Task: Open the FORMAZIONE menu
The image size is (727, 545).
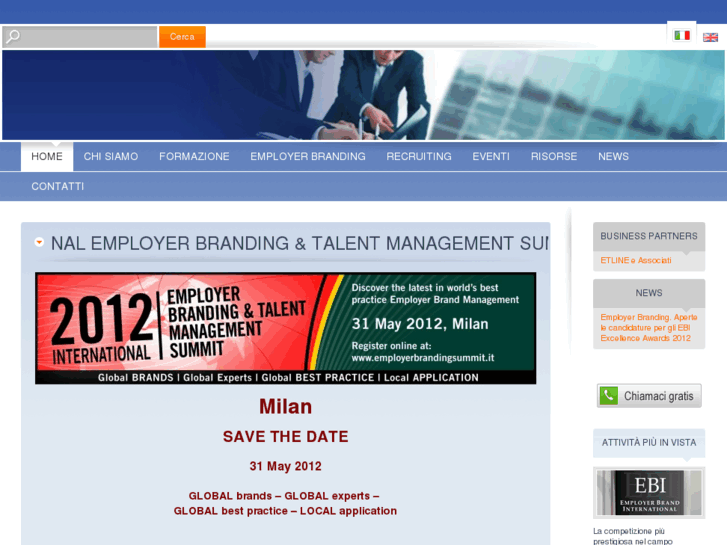Action: [x=194, y=156]
